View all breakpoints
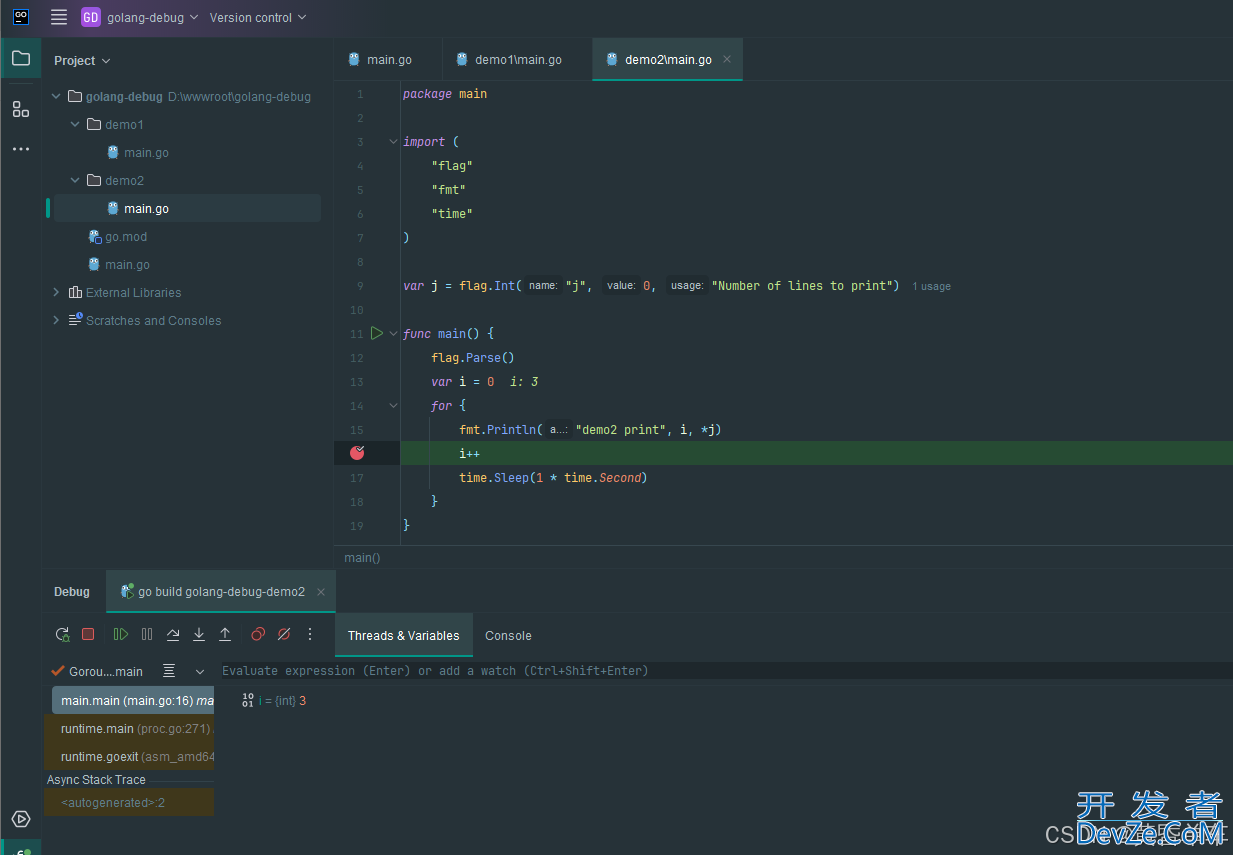This screenshot has width=1233, height=855. pos(258,634)
